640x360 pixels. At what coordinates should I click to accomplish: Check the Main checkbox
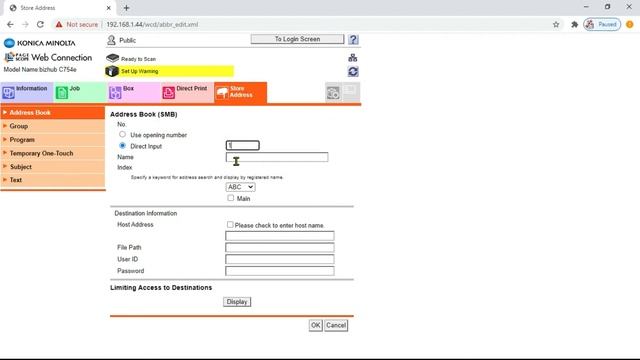[x=231, y=198]
